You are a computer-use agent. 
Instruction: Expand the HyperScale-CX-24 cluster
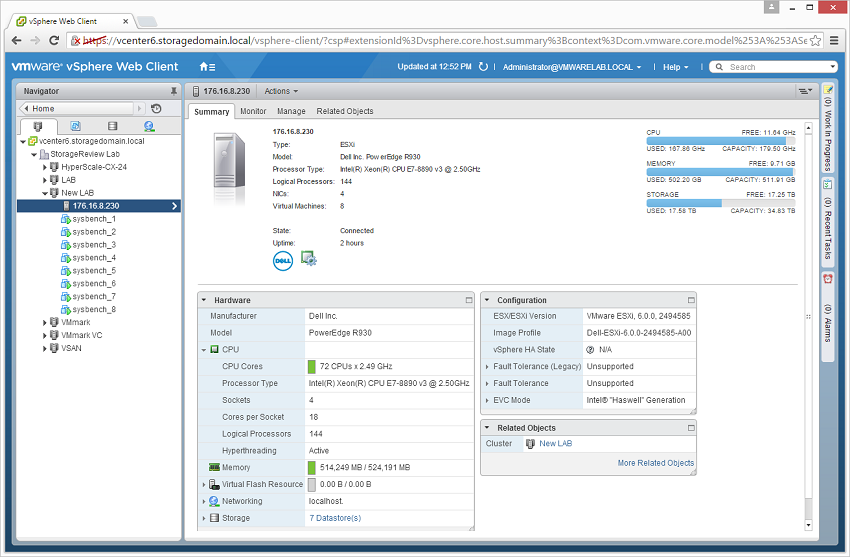pos(45,167)
